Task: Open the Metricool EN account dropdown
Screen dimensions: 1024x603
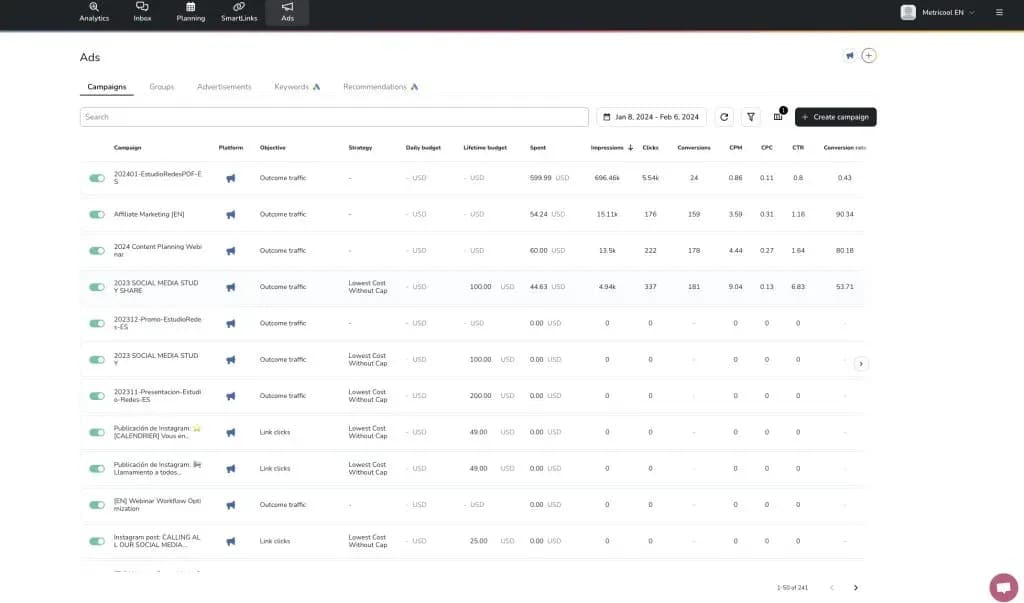Action: 937,12
